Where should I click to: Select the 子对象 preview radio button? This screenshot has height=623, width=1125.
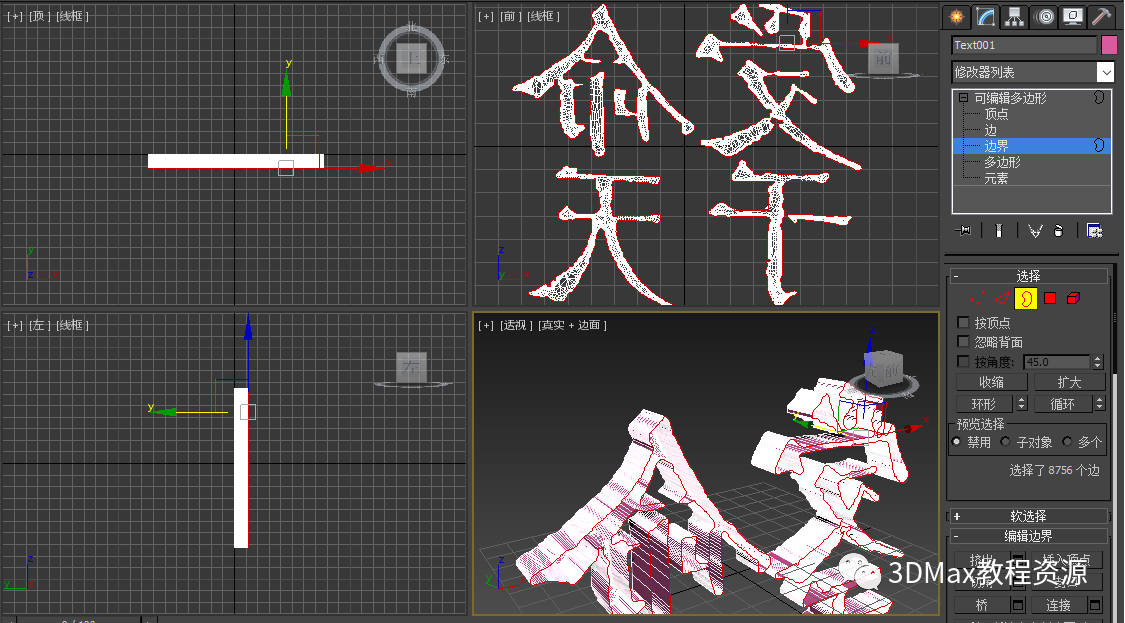1006,442
